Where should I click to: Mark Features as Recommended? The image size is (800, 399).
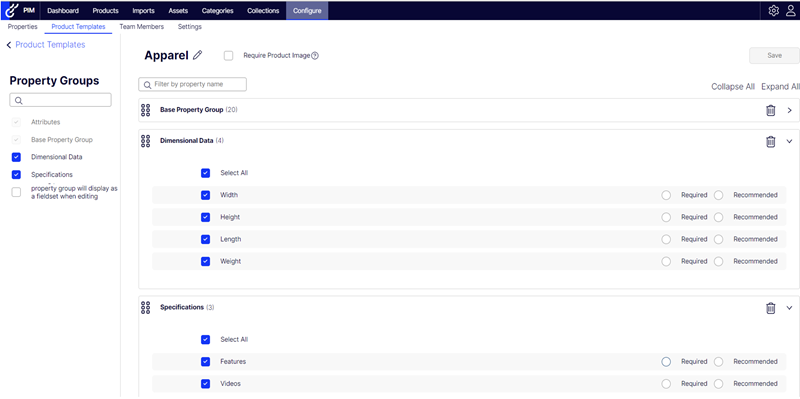(718, 361)
